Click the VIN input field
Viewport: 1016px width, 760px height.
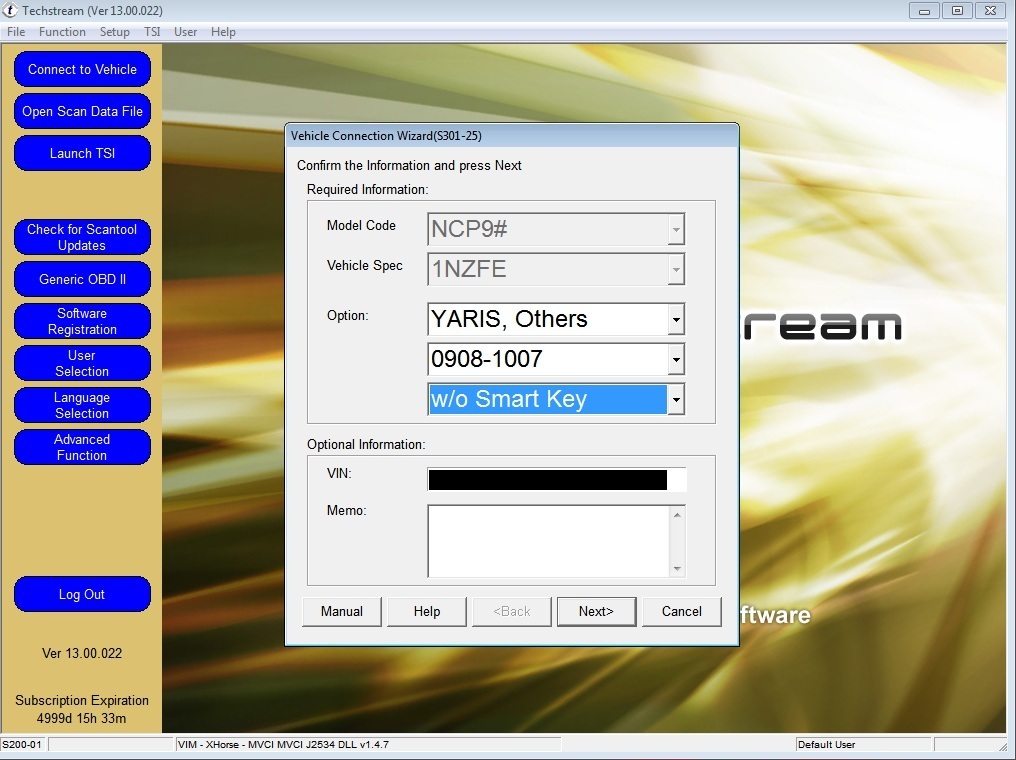[x=556, y=479]
